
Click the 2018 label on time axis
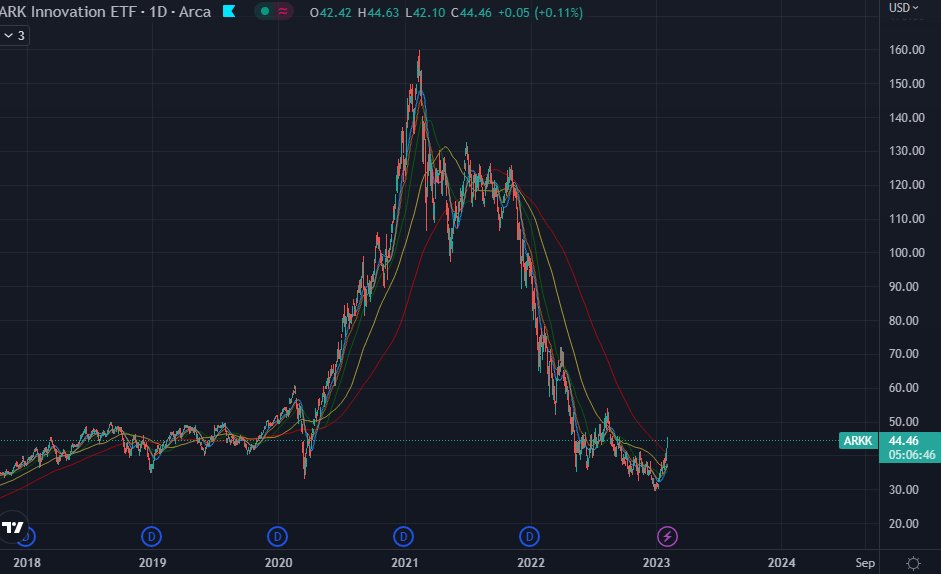[27, 563]
